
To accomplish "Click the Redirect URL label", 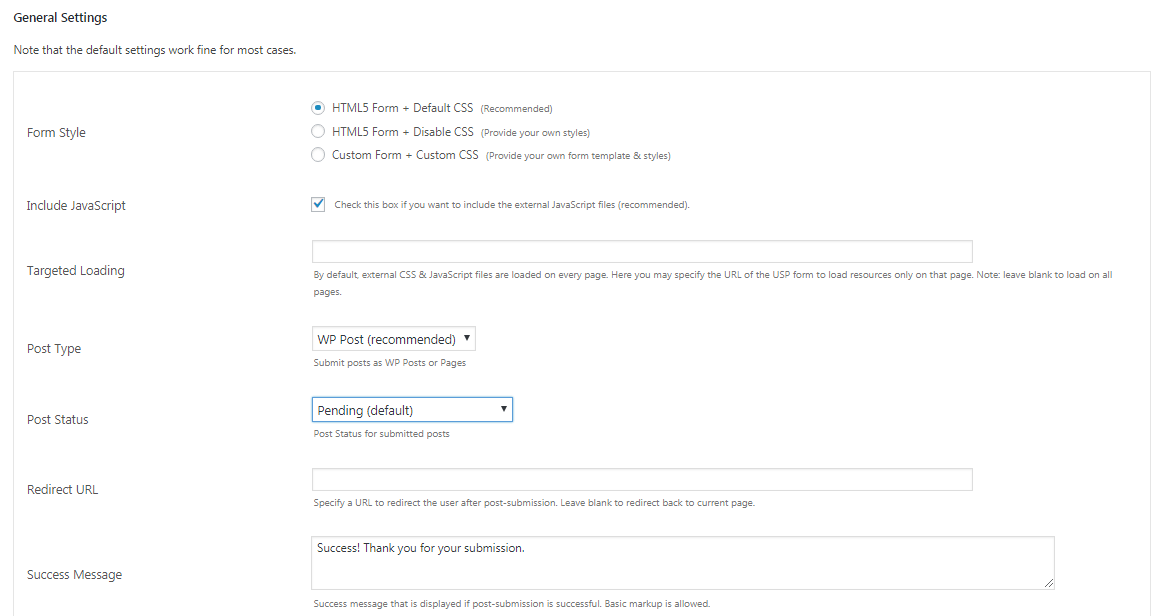I will [62, 490].
